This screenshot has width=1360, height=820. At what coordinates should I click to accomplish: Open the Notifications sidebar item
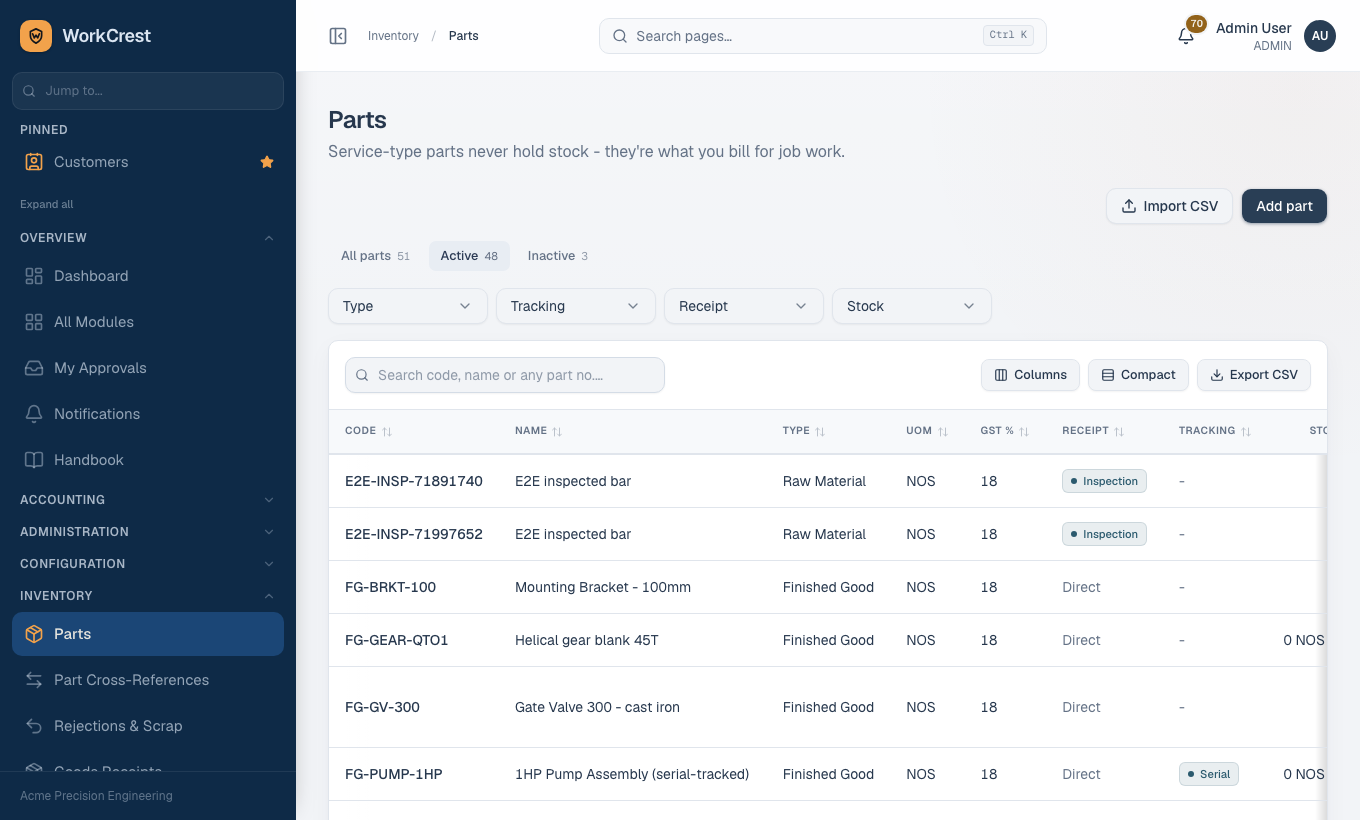pyautogui.click(x=148, y=414)
